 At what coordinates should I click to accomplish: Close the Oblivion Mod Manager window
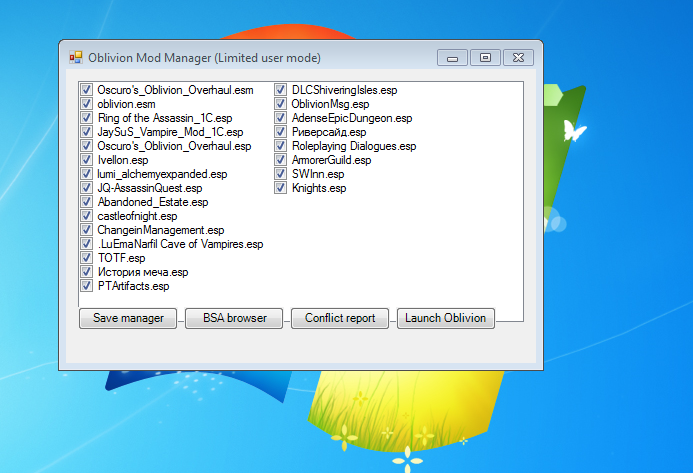coord(518,58)
